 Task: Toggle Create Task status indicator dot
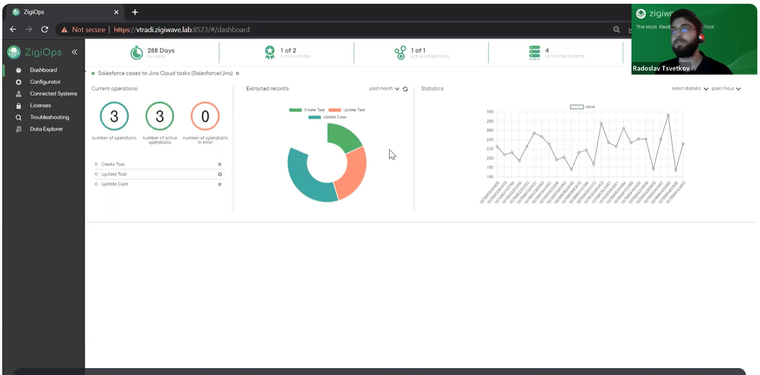(x=96, y=164)
